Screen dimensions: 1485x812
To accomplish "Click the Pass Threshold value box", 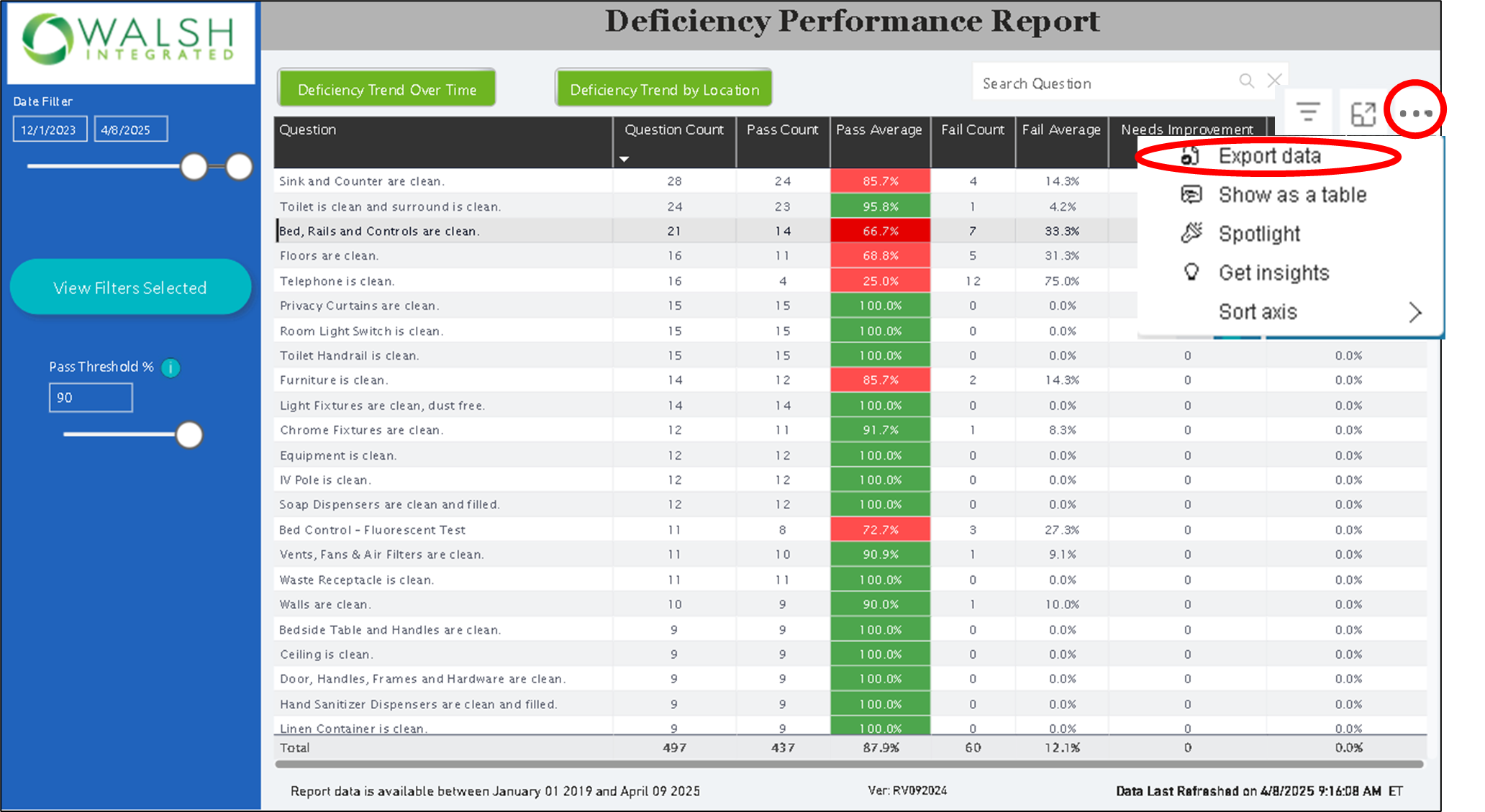I will [91, 398].
